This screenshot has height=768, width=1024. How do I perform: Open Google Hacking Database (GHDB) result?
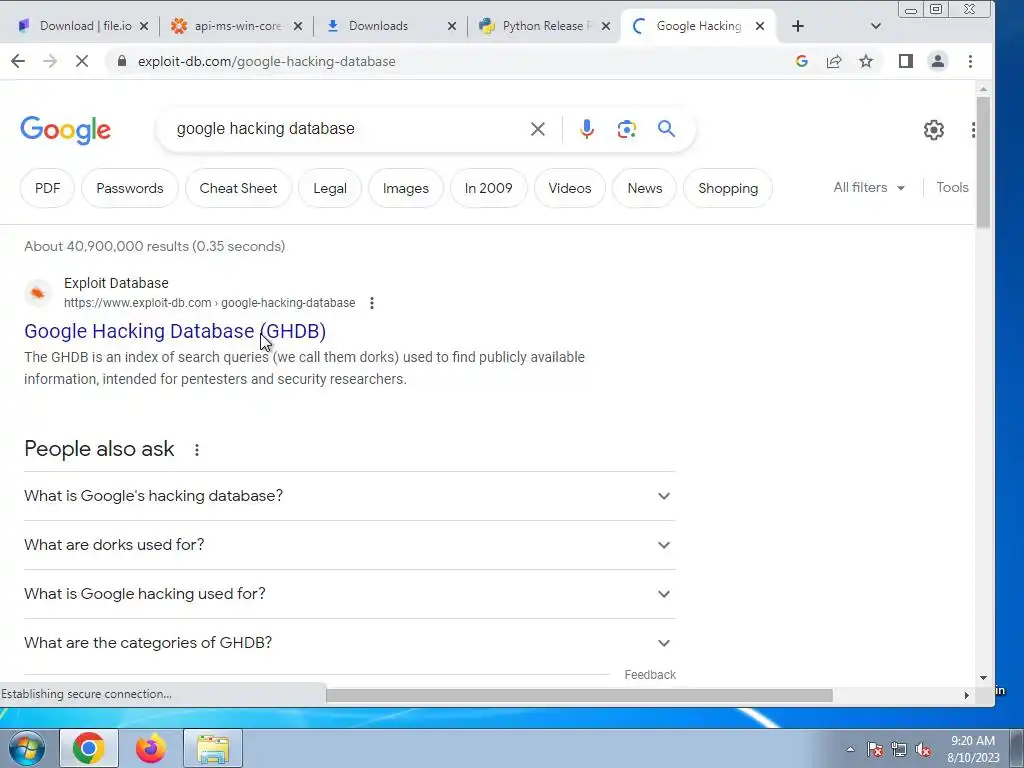pos(175,331)
